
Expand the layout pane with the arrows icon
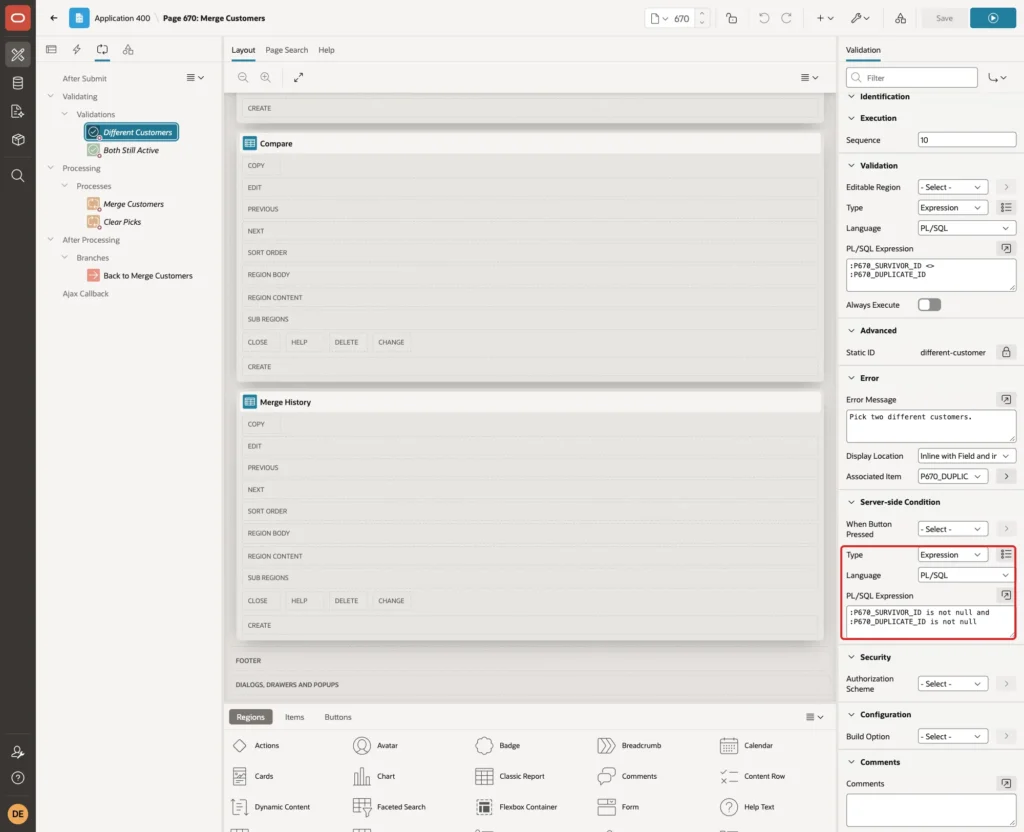click(298, 77)
